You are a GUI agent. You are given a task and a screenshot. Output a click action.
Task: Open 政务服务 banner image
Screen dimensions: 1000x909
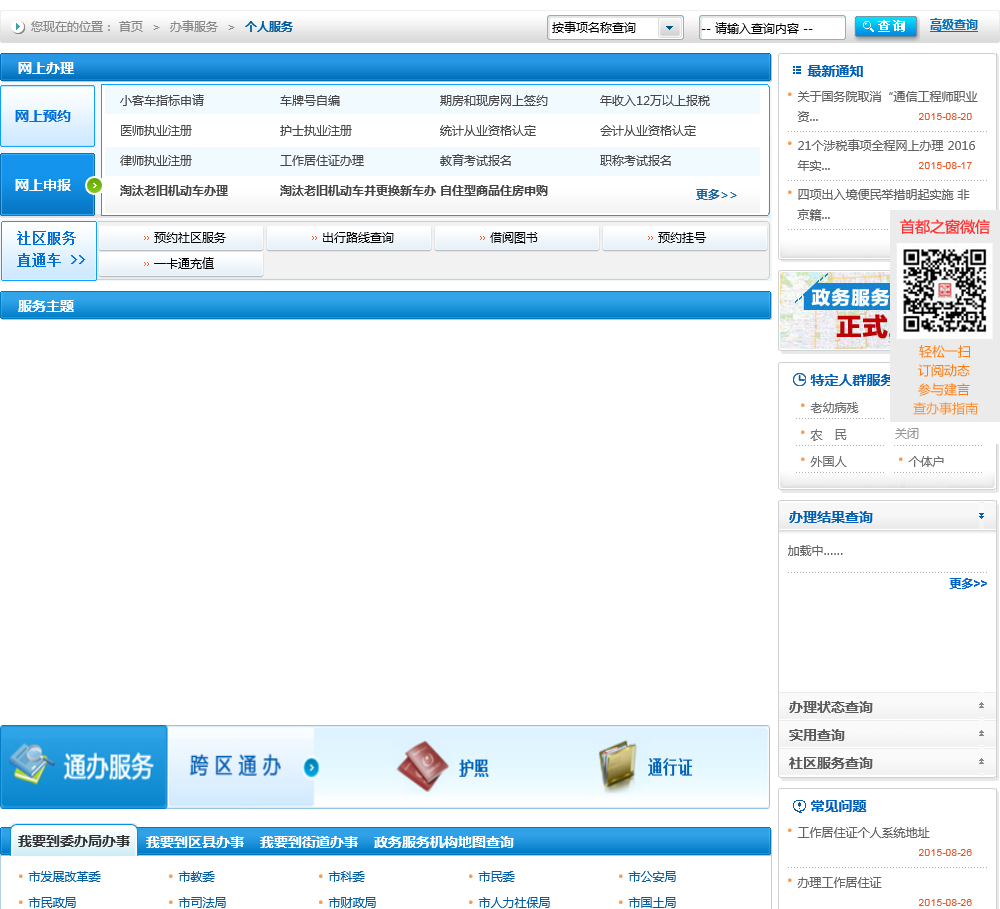(834, 311)
